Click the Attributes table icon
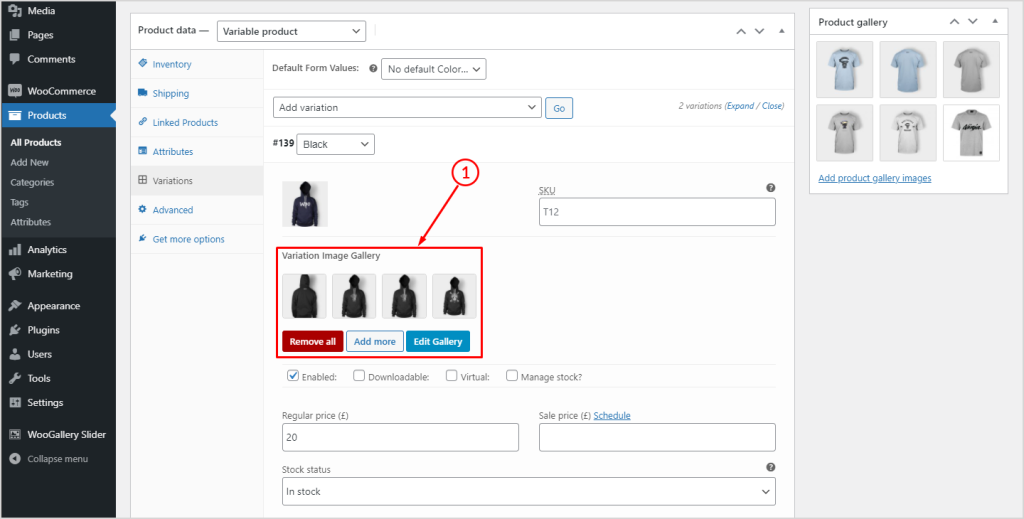1024x519 pixels. point(142,151)
